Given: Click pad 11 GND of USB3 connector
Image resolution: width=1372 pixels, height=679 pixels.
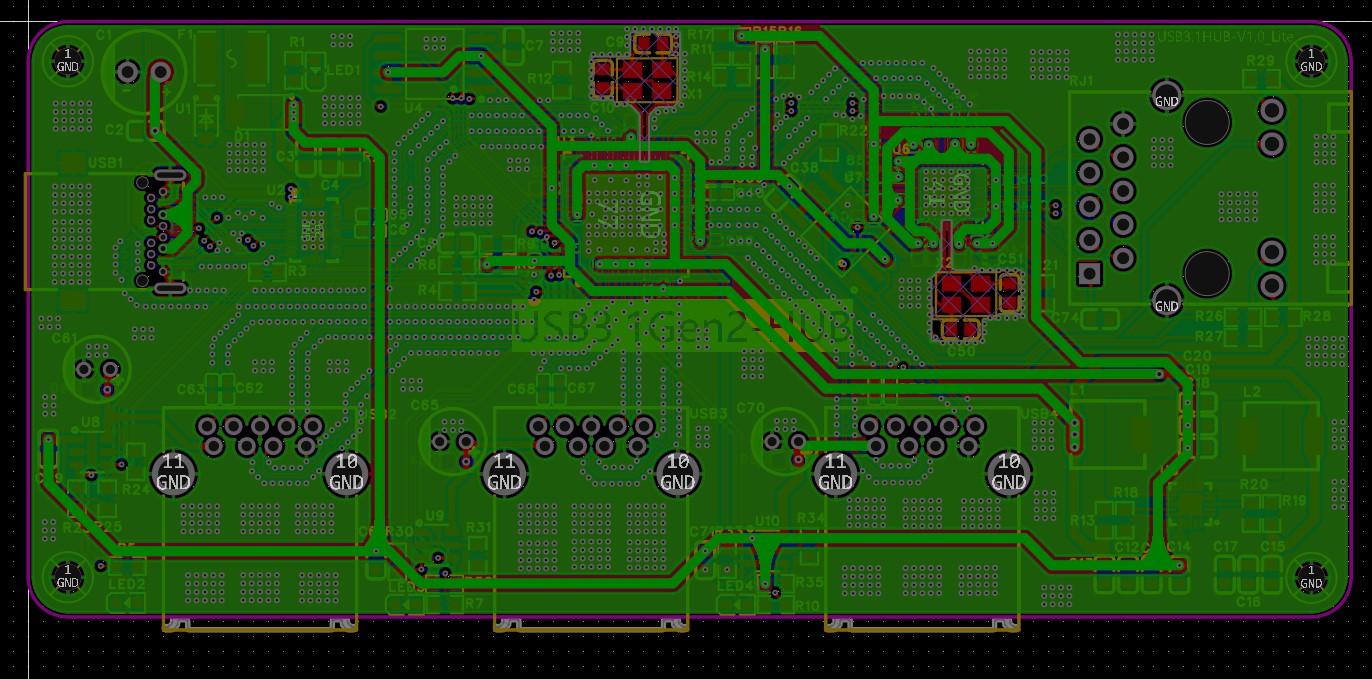Looking at the screenshot, I should (x=504, y=472).
